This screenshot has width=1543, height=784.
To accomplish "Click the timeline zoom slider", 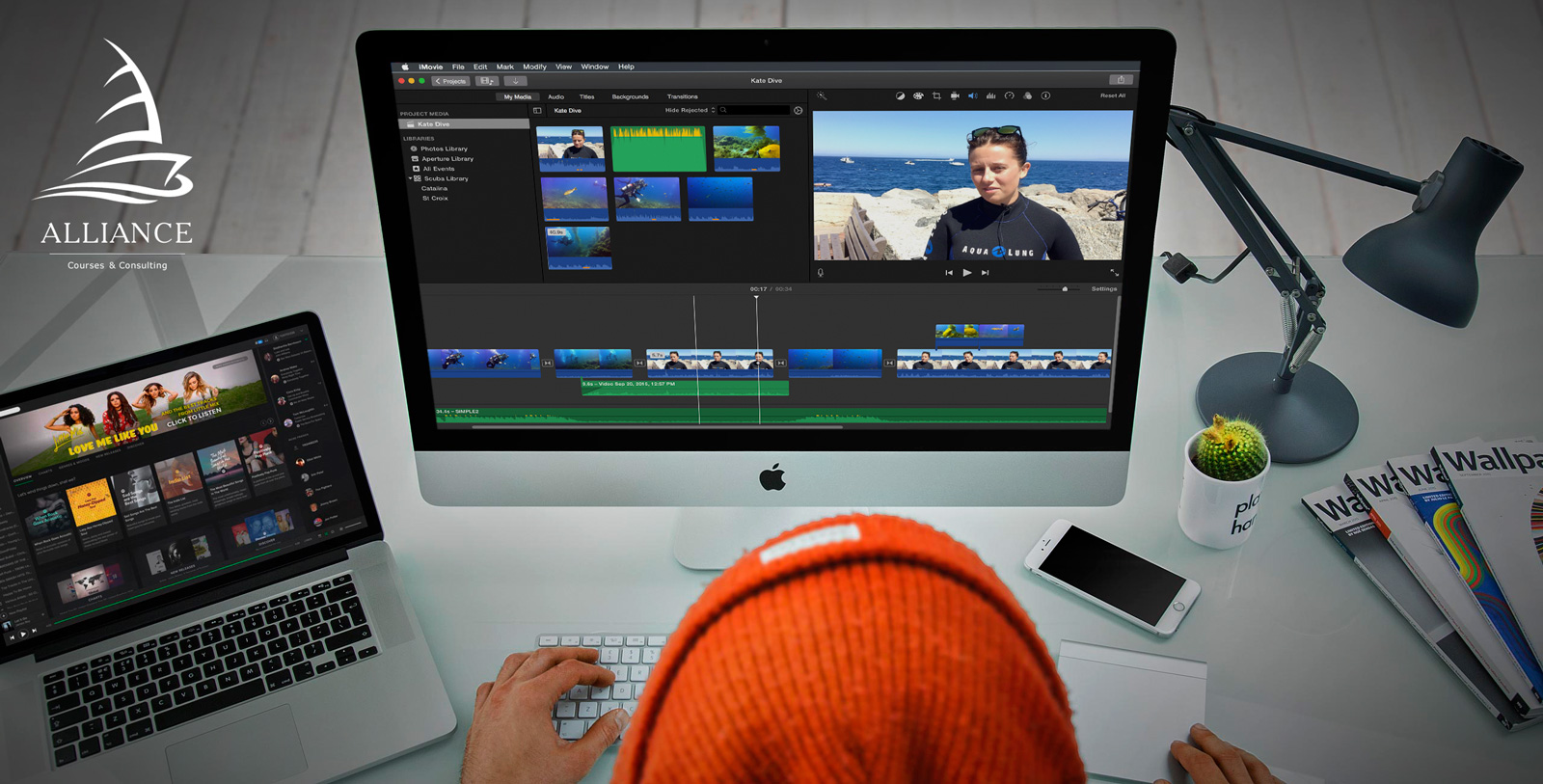I will (x=1065, y=289).
